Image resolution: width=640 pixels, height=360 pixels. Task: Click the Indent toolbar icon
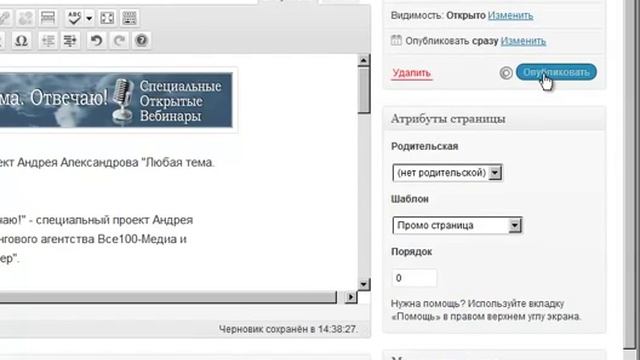(70, 40)
